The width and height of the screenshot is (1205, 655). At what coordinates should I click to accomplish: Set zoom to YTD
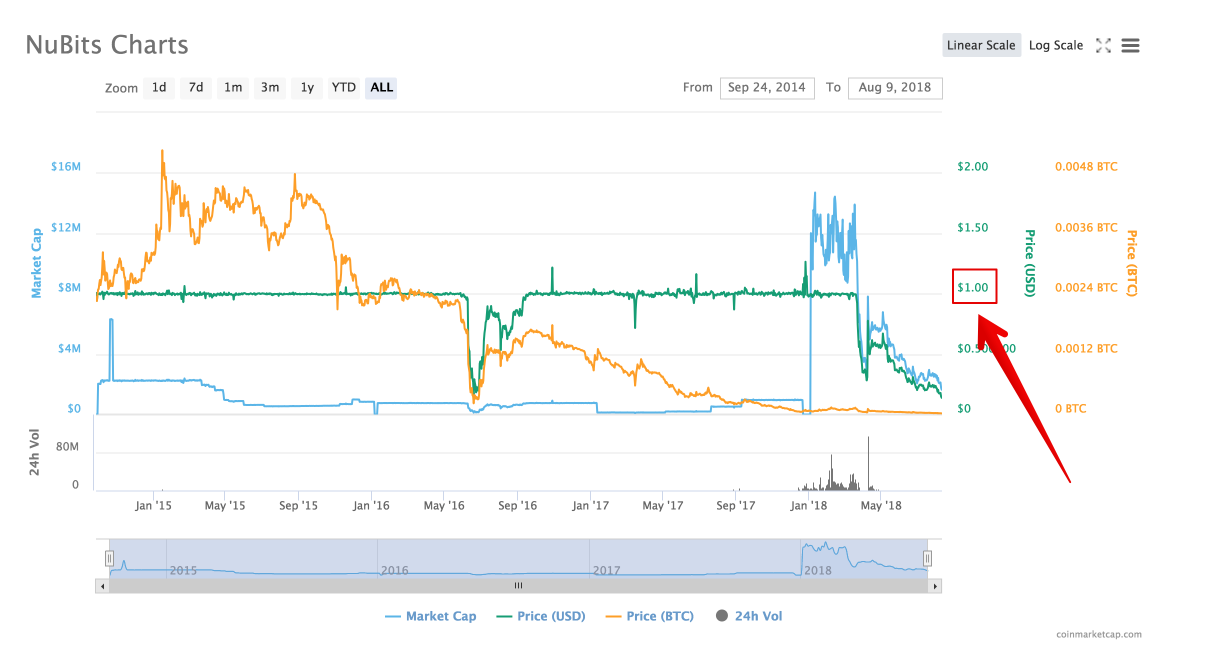point(344,87)
